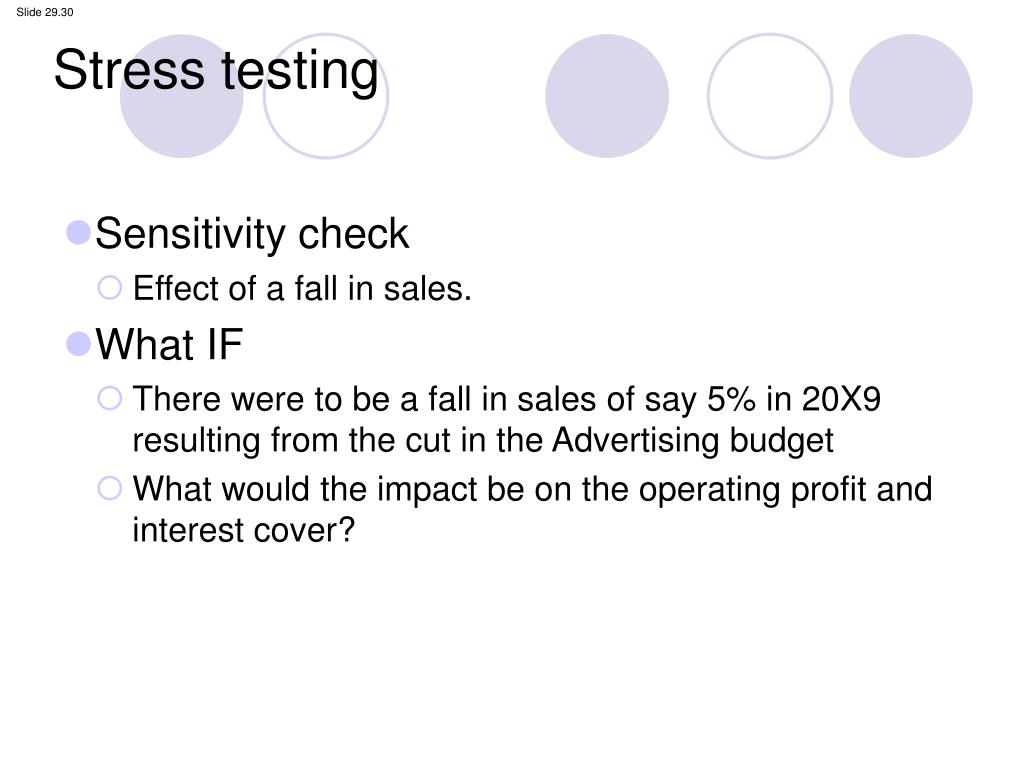1024x768 pixels.
Task: Click filled lavender circle behind 'Stress' title
Action: (x=182, y=96)
